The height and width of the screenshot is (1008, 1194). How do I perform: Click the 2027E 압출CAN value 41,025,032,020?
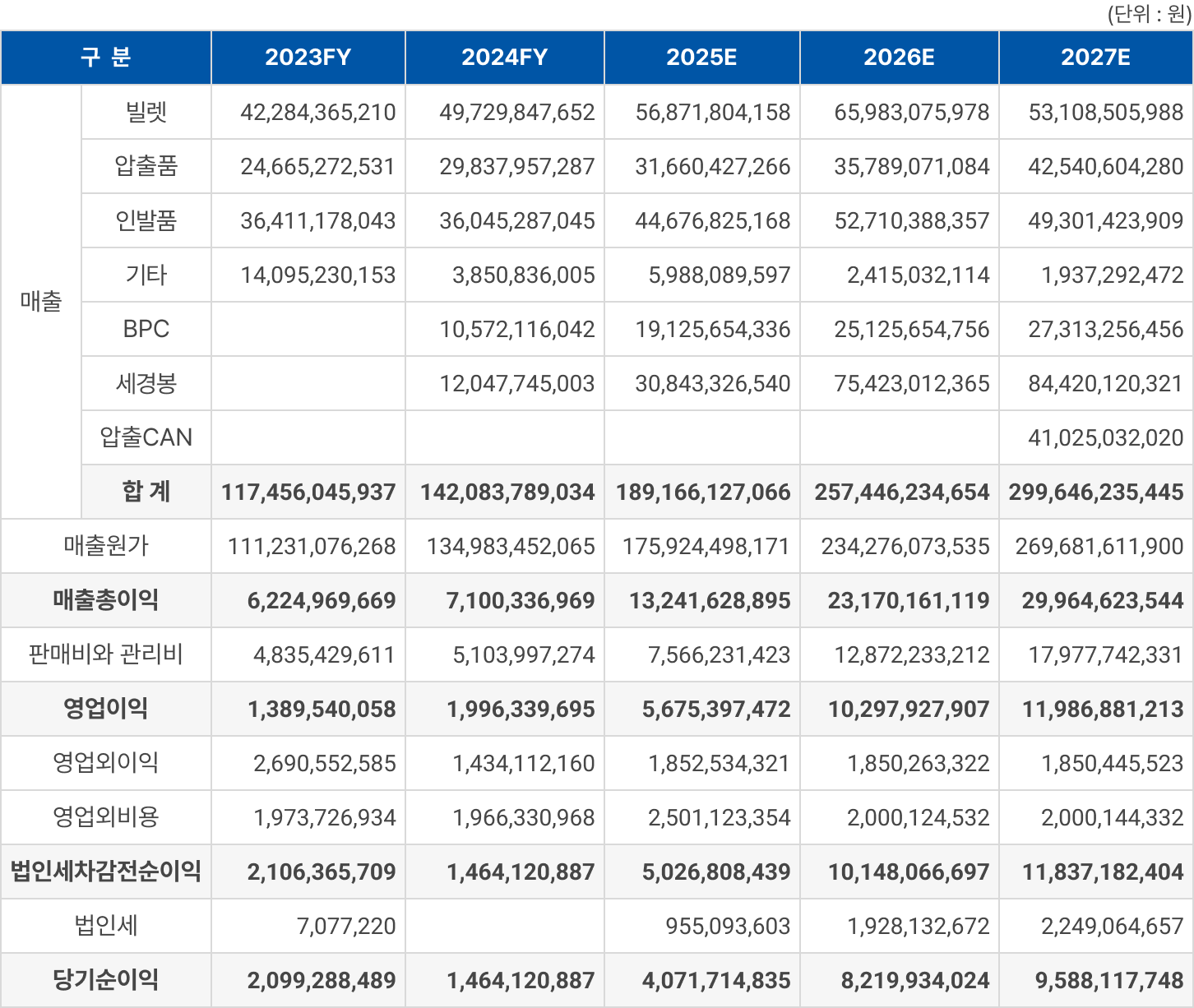click(1105, 437)
